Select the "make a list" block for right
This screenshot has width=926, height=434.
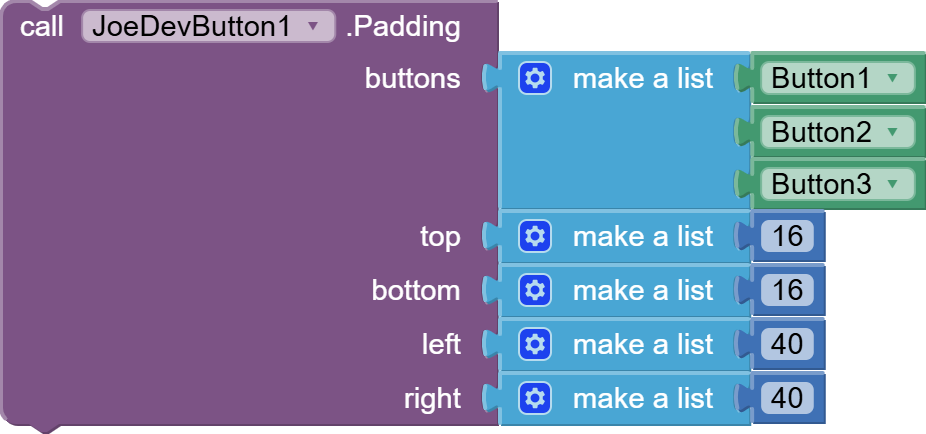(642, 398)
